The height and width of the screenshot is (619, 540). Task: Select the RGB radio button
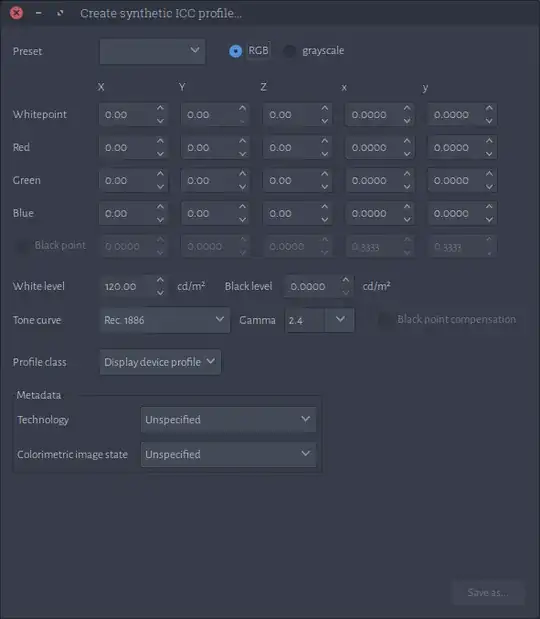[x=236, y=51]
